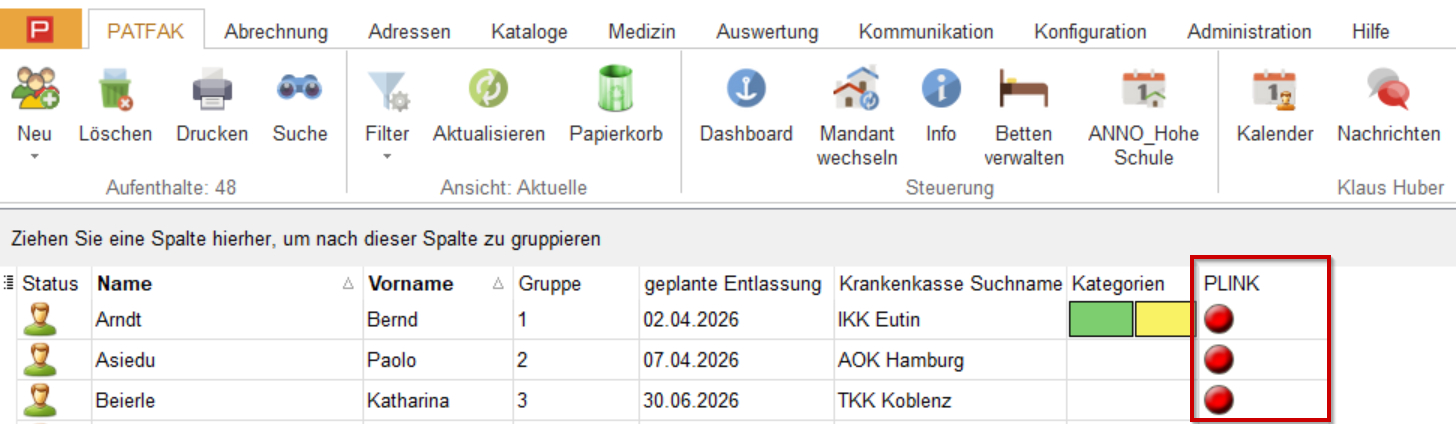Click Mandant wechseln house icon
This screenshot has width=1456, height=424.
(857, 92)
